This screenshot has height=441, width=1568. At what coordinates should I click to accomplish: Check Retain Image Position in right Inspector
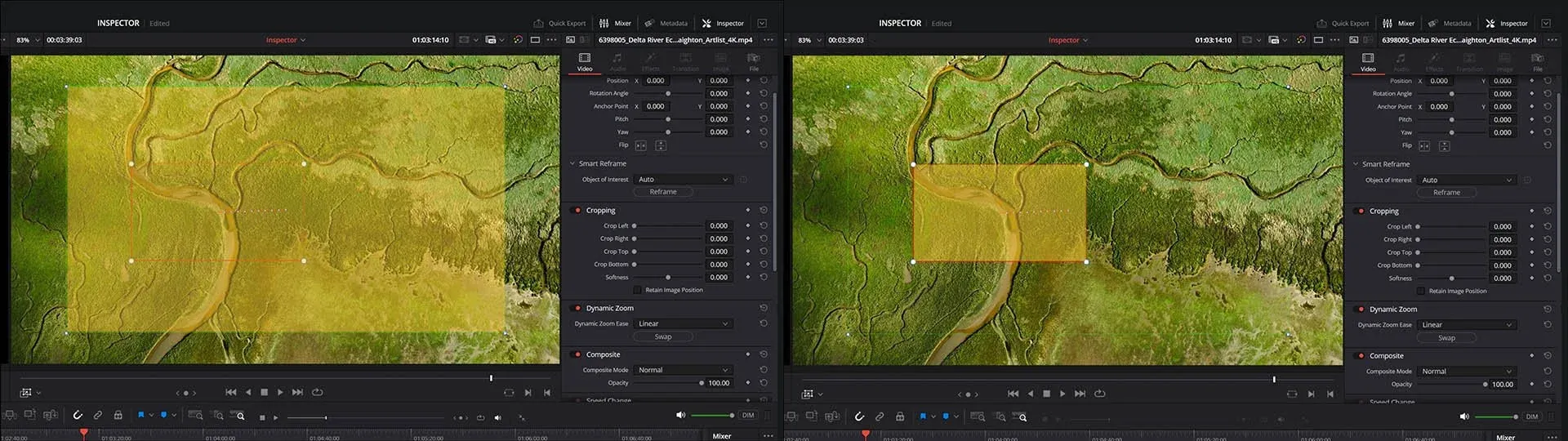click(1421, 291)
